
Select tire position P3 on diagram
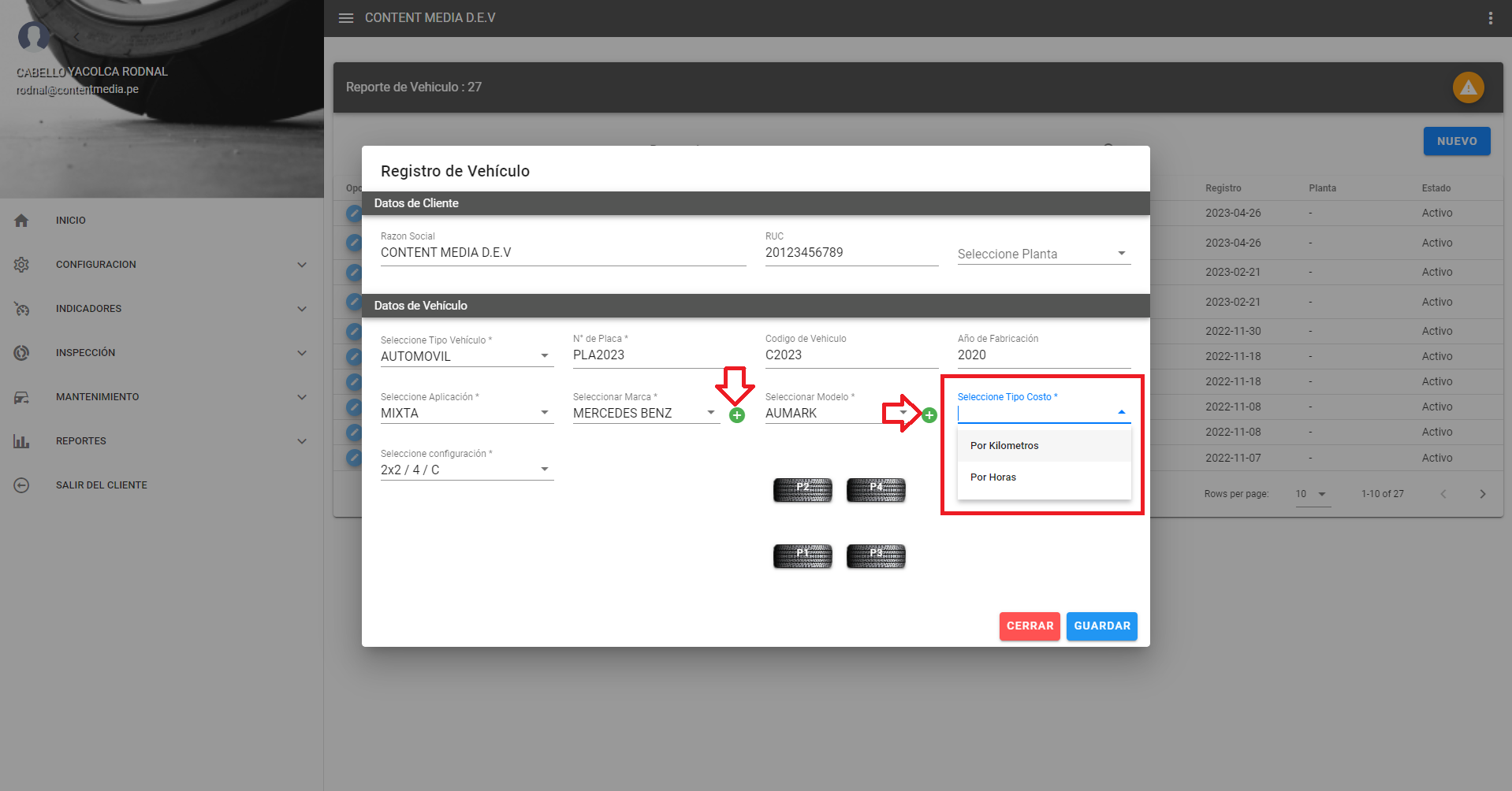click(x=876, y=556)
